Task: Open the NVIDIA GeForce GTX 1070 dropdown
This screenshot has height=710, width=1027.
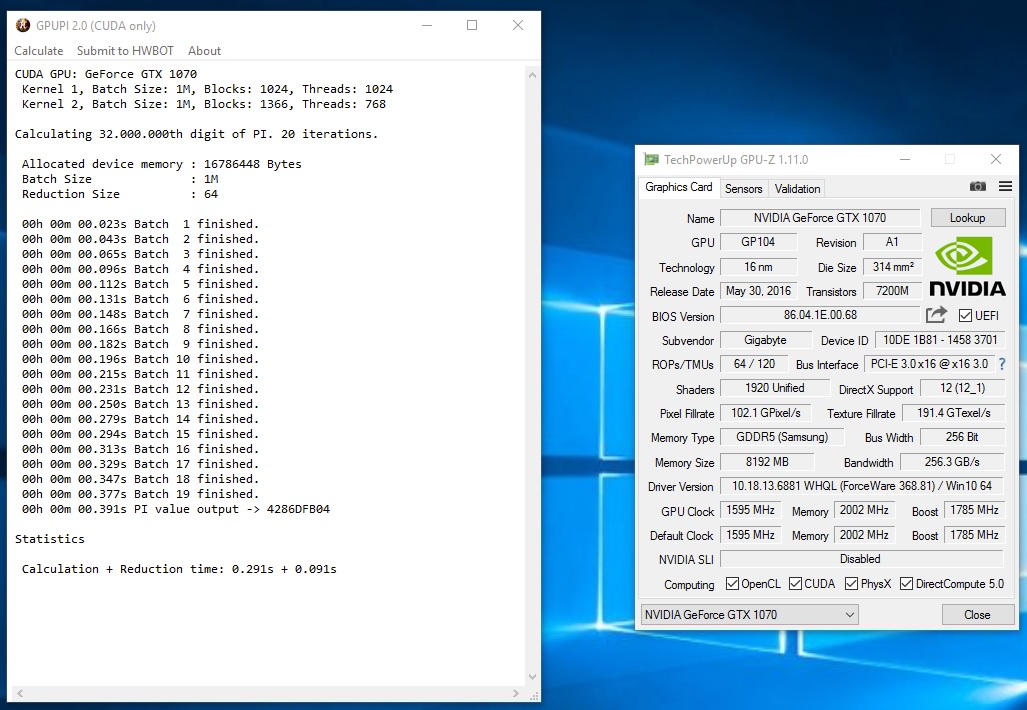Action: (749, 614)
